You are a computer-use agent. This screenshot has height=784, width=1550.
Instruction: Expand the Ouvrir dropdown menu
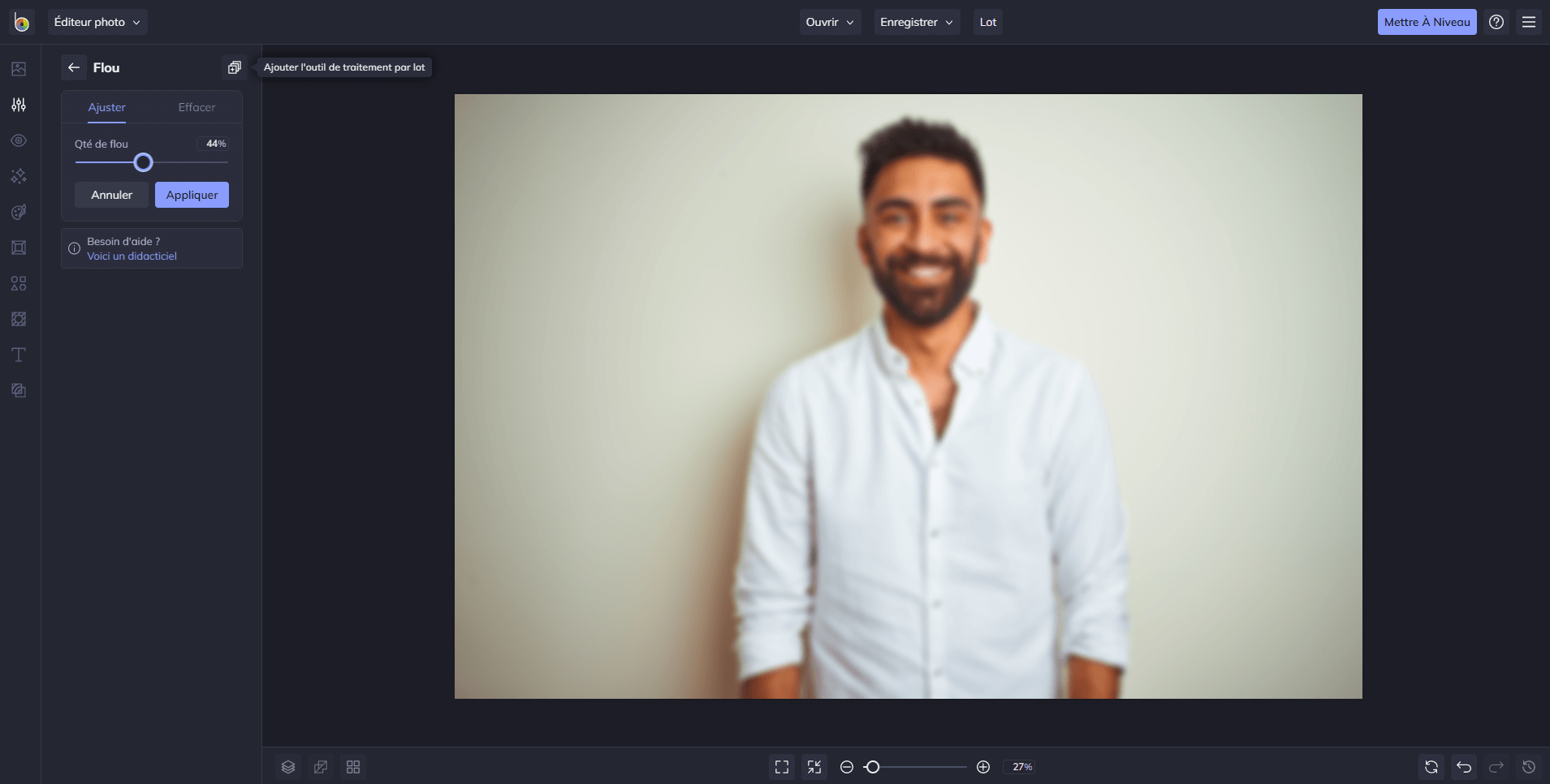830,22
